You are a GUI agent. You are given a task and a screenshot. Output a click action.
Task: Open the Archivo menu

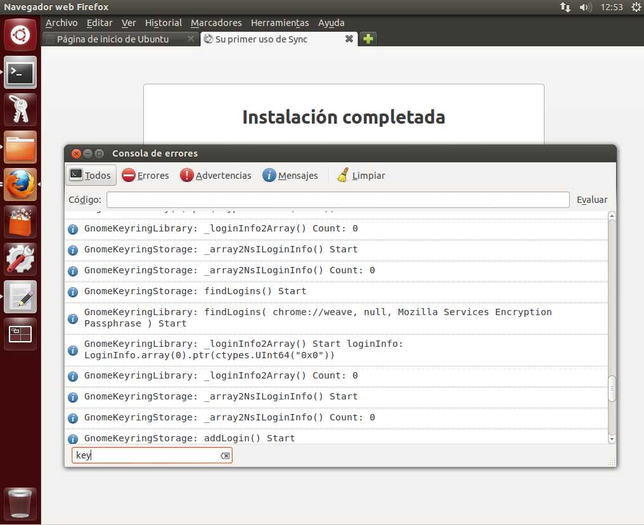click(x=61, y=23)
